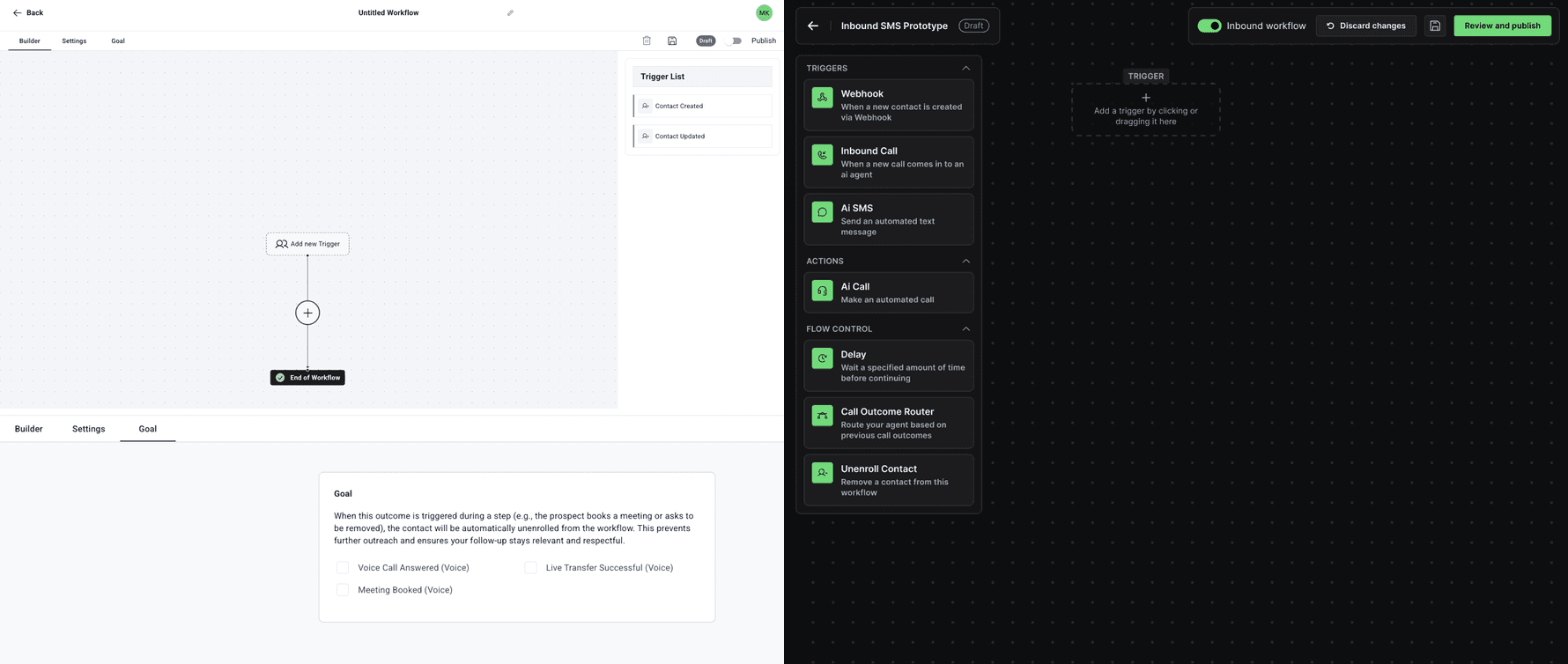Image resolution: width=1568 pixels, height=664 pixels.
Task: Check Meeting Booked (Voice)
Action: (343, 590)
